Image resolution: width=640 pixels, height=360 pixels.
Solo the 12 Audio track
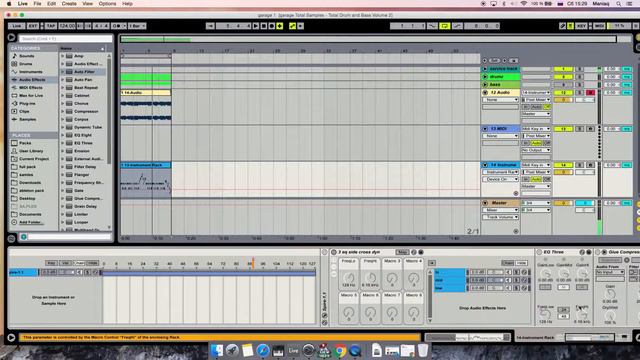(579, 93)
